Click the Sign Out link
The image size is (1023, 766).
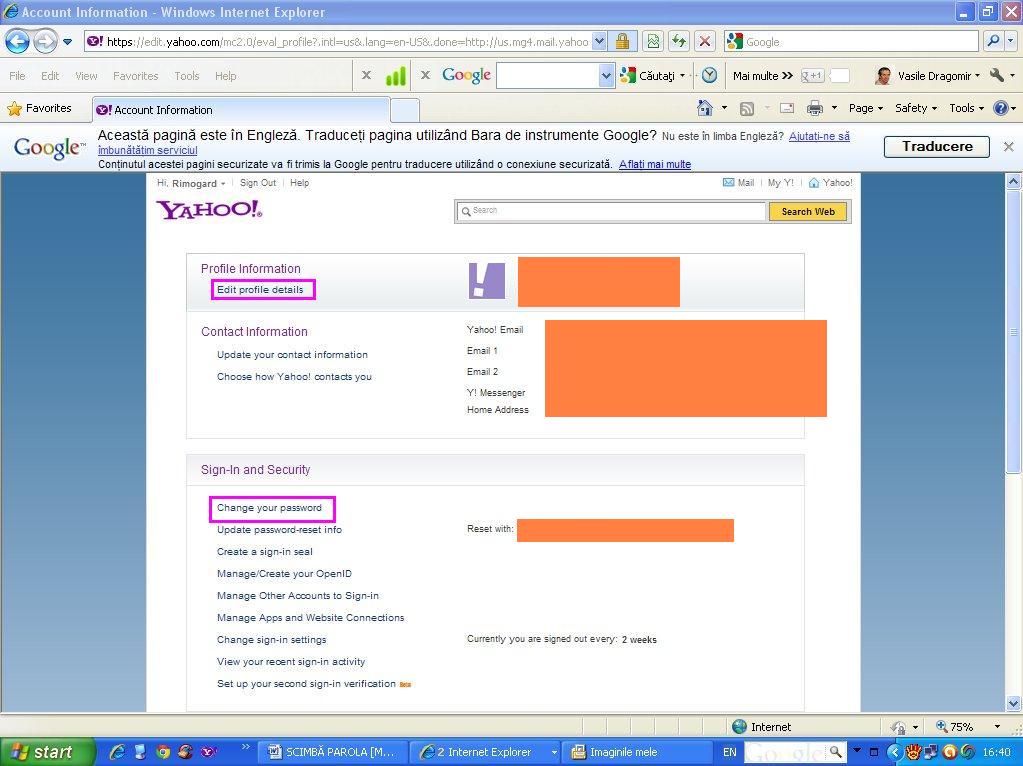(258, 183)
